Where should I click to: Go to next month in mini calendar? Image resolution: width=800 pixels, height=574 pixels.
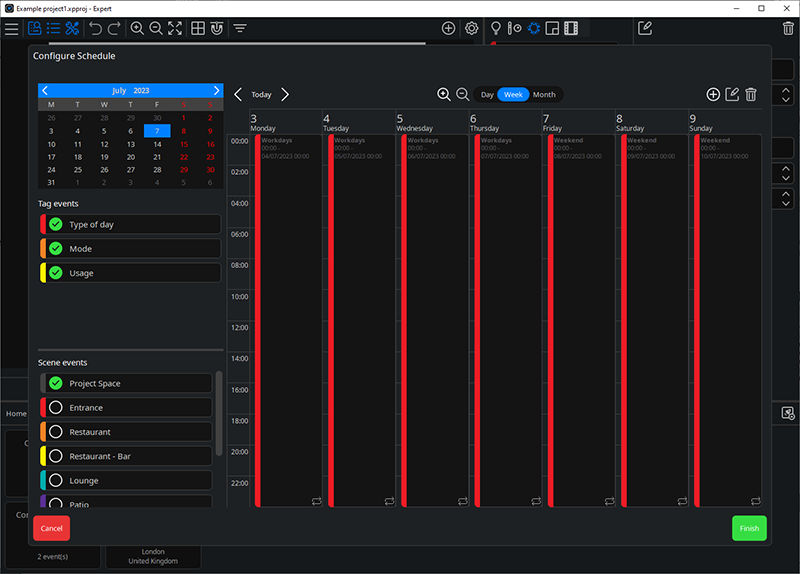point(216,90)
